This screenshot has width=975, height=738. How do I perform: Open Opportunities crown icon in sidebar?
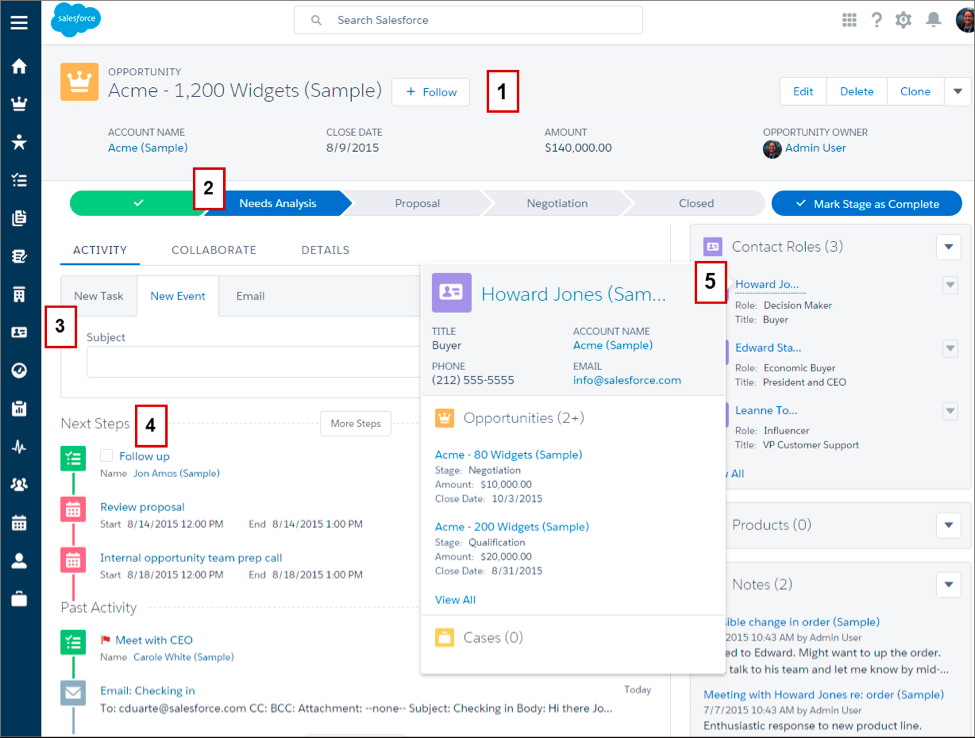pyautogui.click(x=19, y=104)
